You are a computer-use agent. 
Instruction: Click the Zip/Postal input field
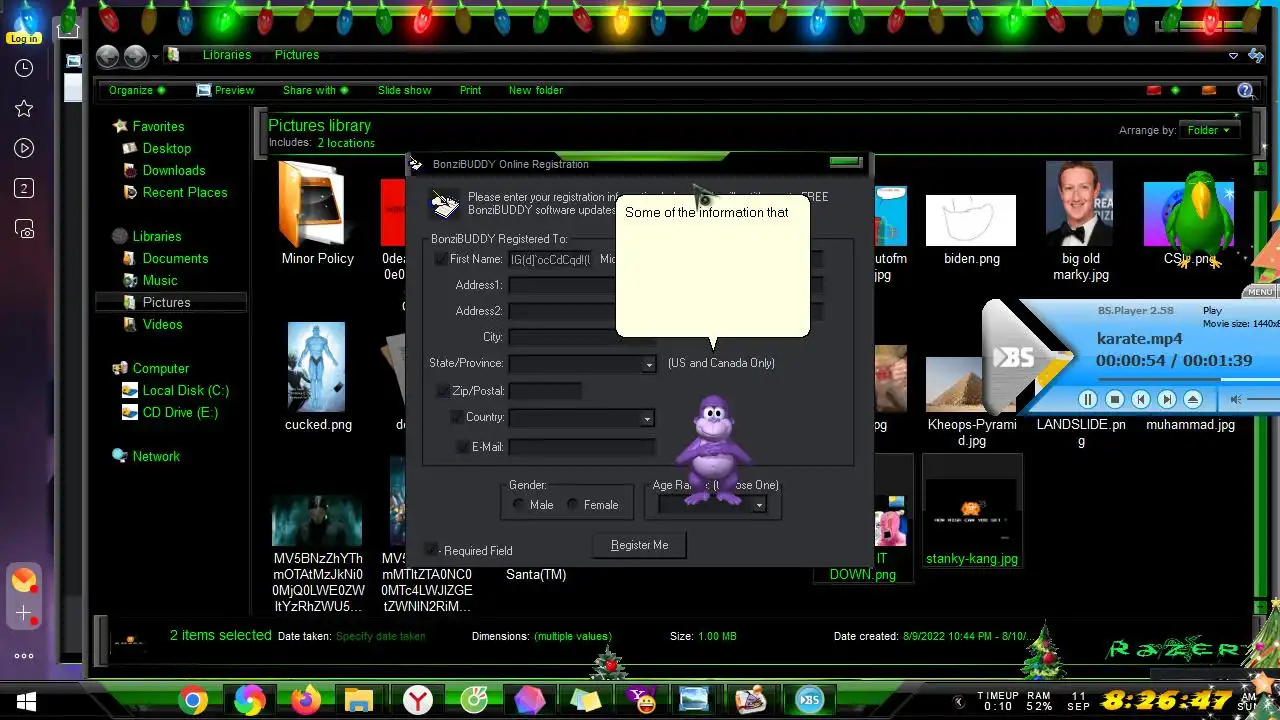pyautogui.click(x=545, y=391)
